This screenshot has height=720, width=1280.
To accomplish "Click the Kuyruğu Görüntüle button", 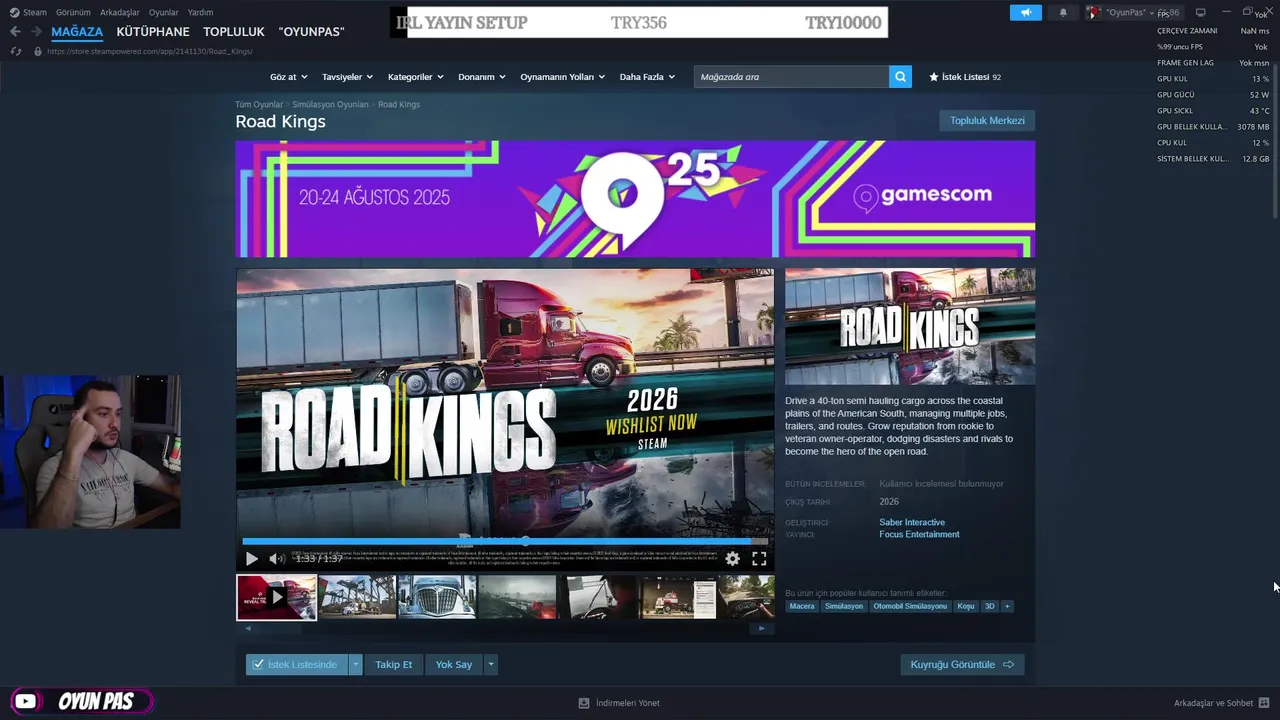I will pyautogui.click(x=962, y=664).
